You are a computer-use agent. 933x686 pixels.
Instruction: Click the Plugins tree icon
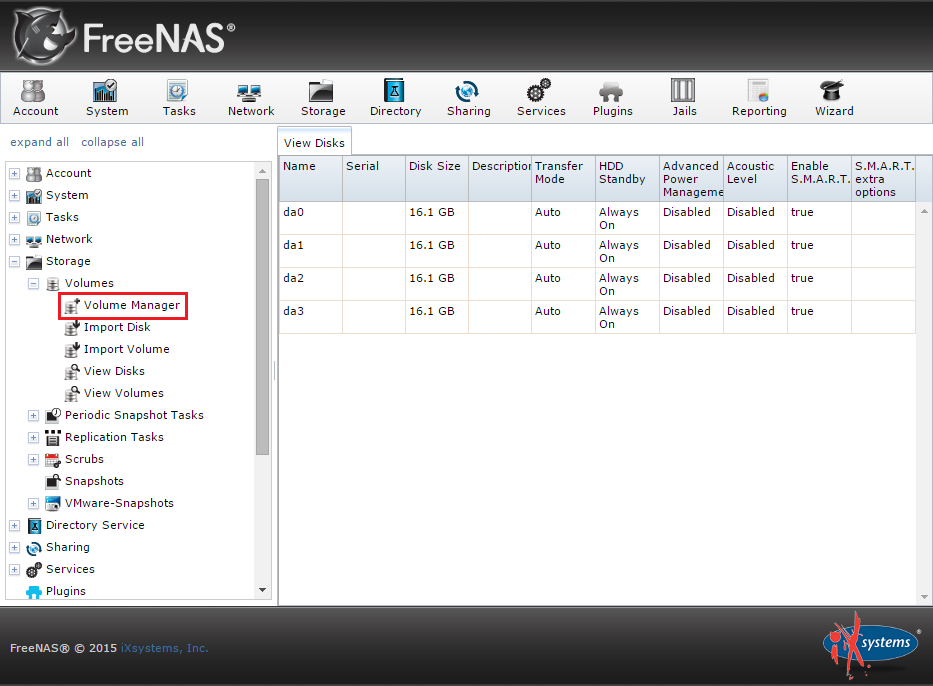34,591
